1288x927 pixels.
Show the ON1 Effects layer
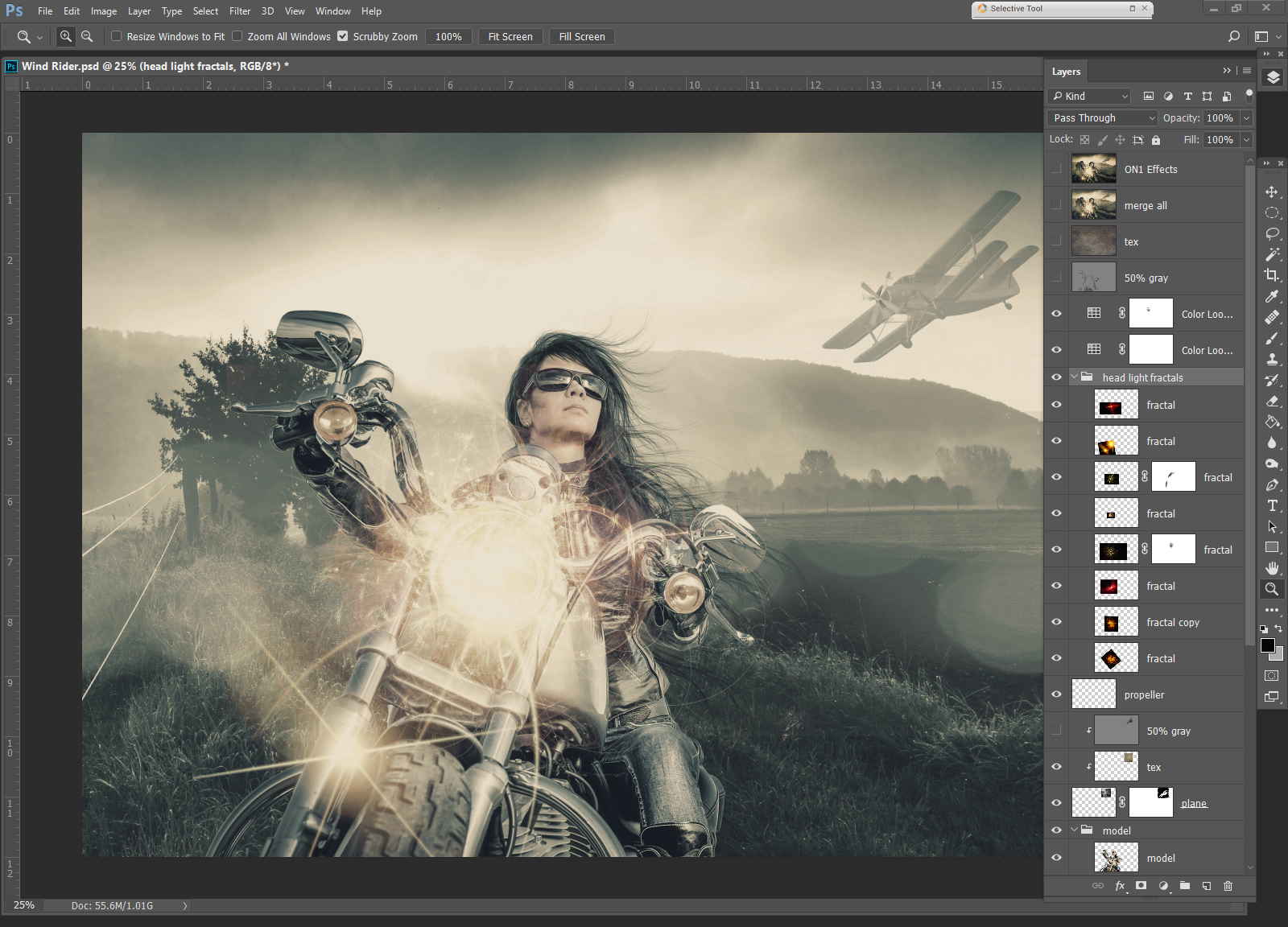click(1056, 169)
